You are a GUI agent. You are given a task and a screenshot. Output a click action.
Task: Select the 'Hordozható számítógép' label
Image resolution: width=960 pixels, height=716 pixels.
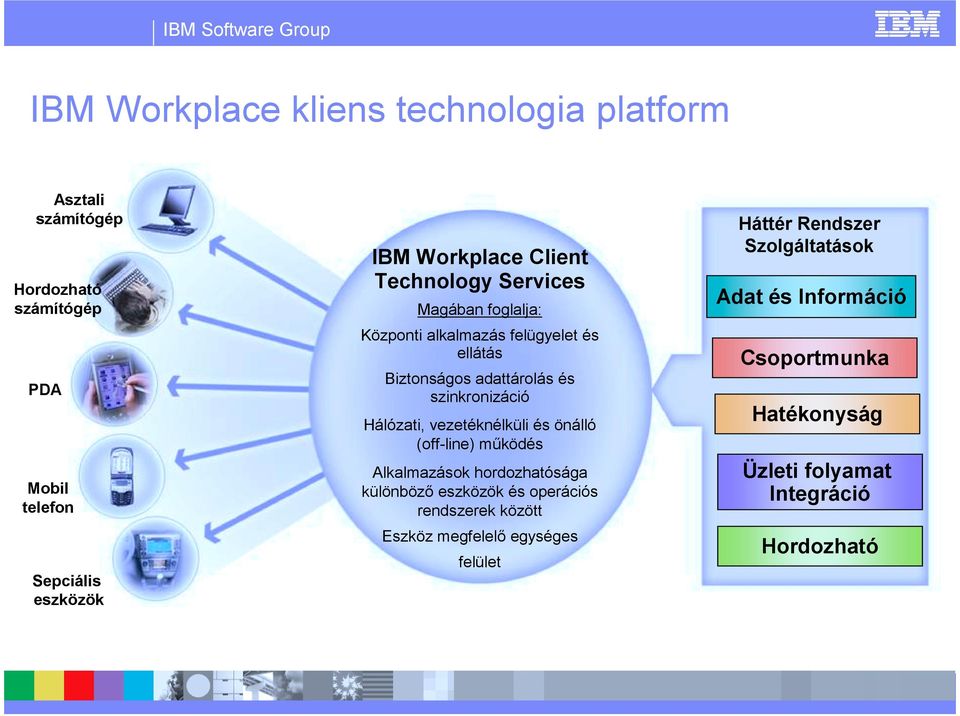[58, 298]
